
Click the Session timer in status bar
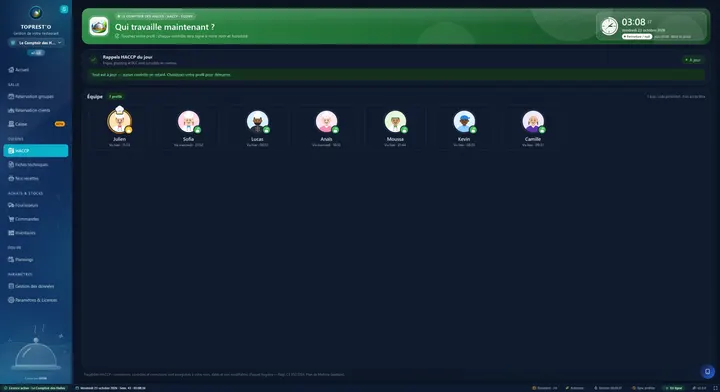point(608,388)
